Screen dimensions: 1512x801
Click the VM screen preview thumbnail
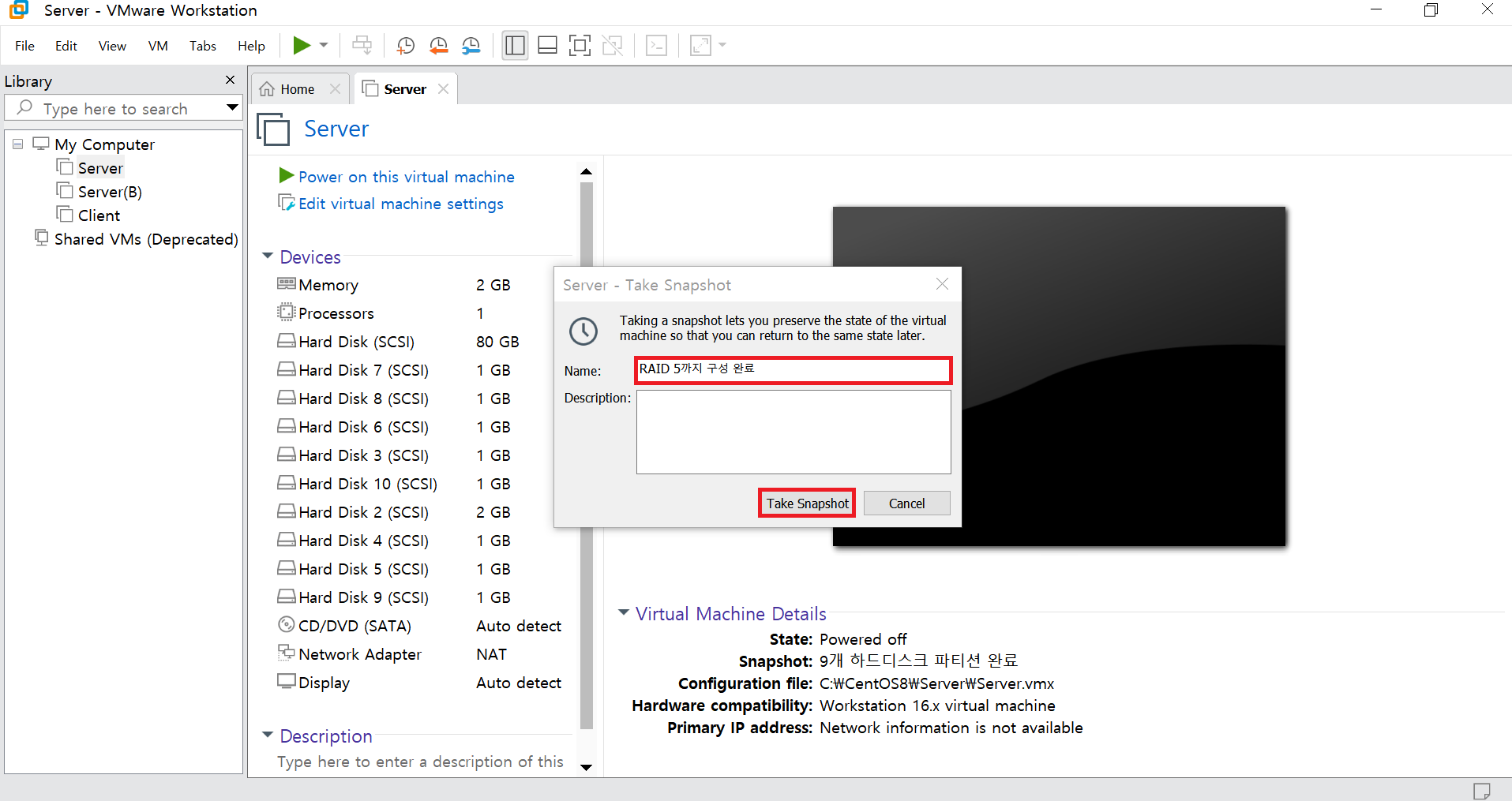point(1059,376)
